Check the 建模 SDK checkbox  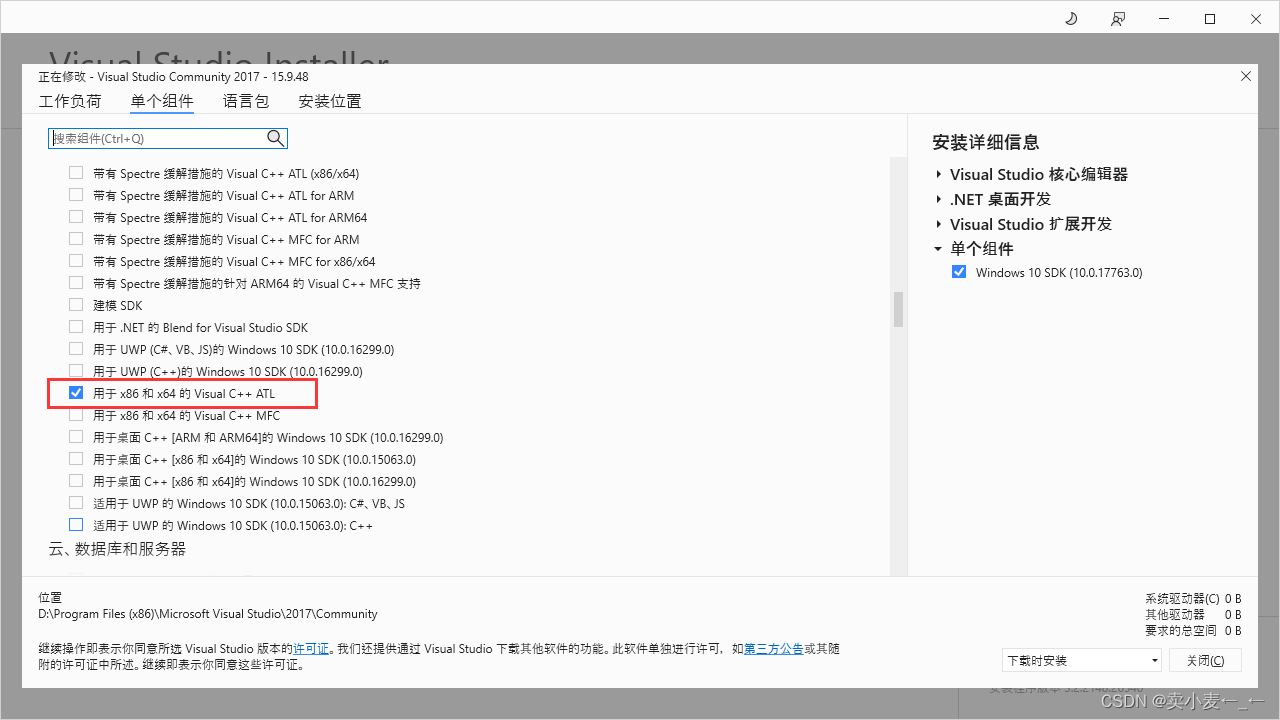[76, 305]
